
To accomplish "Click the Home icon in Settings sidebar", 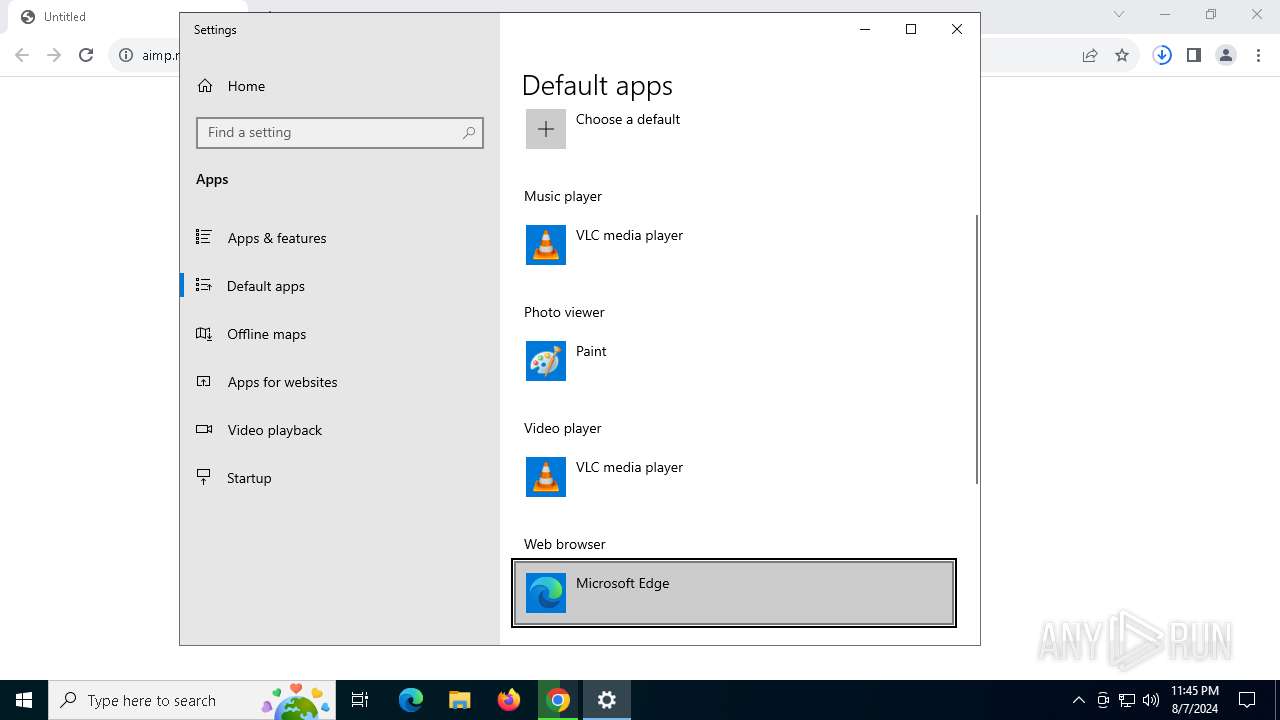I will pos(205,86).
